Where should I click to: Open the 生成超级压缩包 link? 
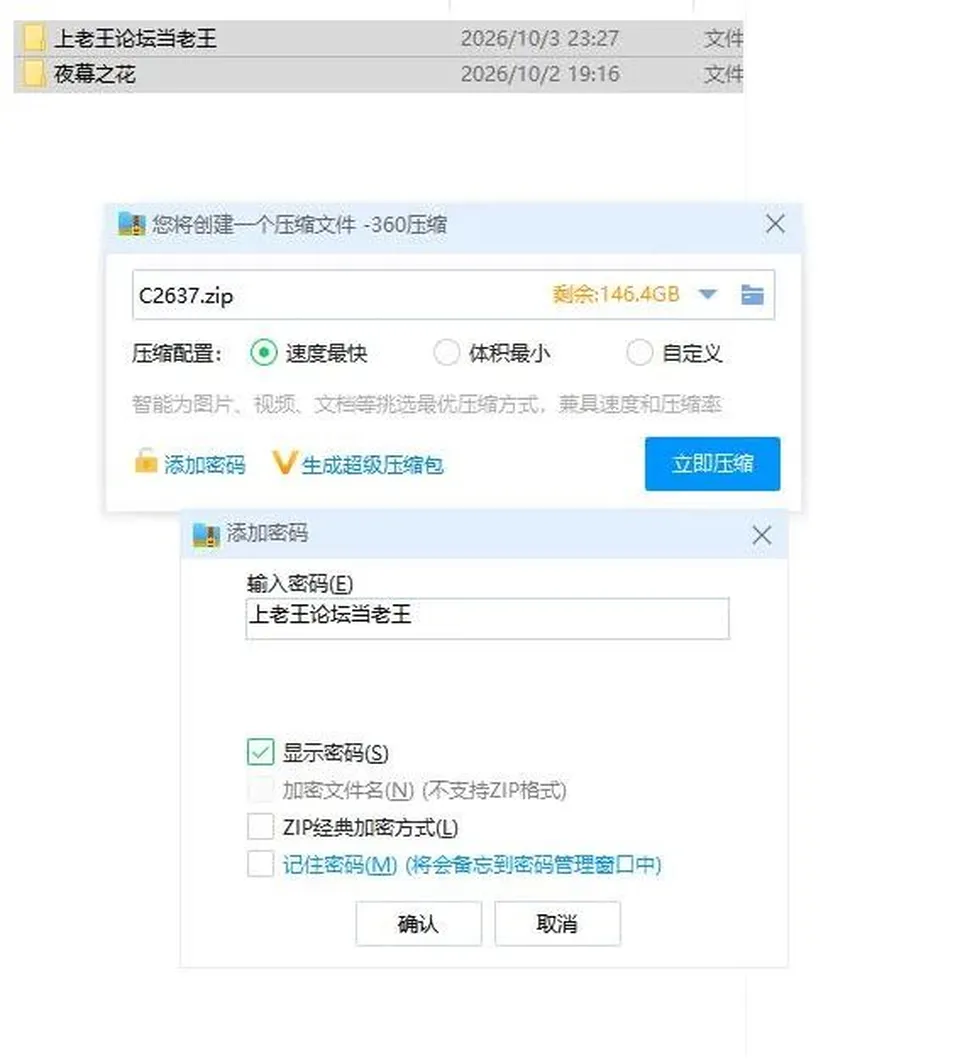coord(373,465)
